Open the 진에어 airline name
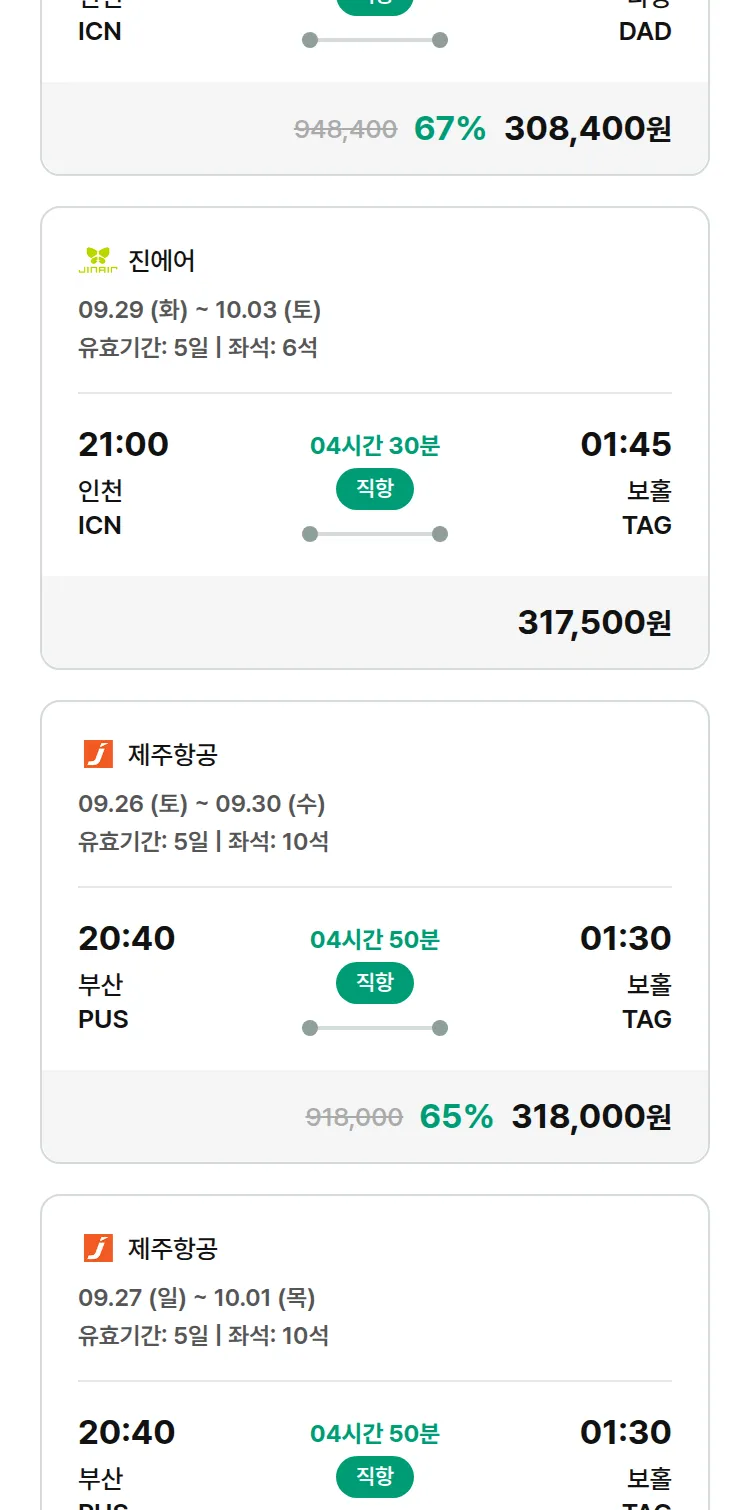 point(162,261)
